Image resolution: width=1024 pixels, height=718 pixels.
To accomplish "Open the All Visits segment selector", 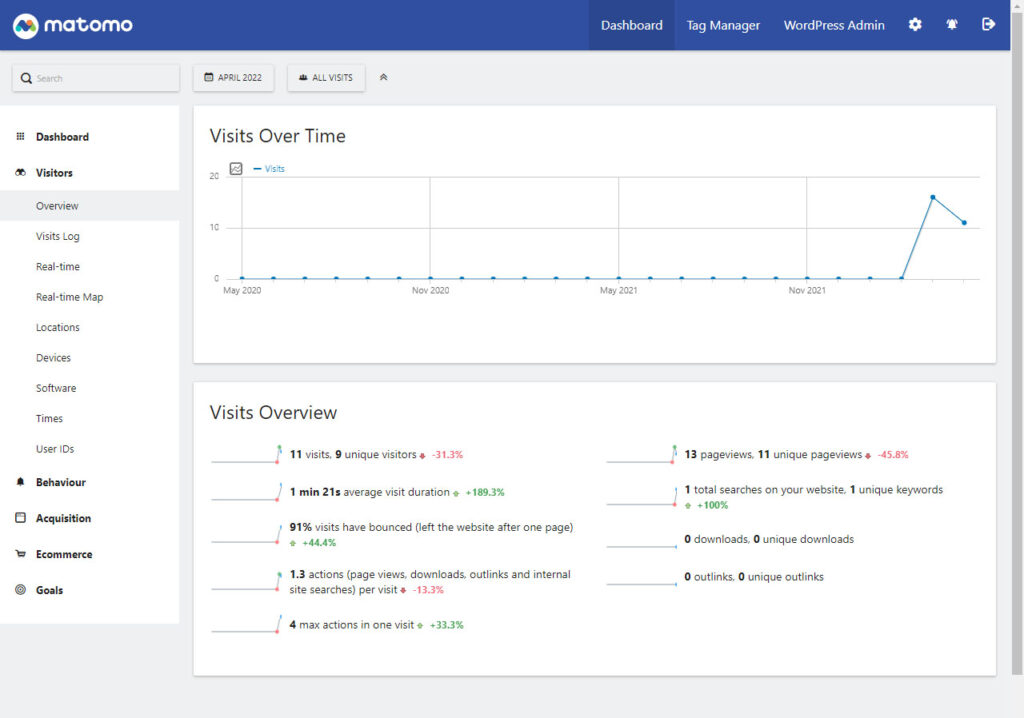I will click(x=326, y=78).
